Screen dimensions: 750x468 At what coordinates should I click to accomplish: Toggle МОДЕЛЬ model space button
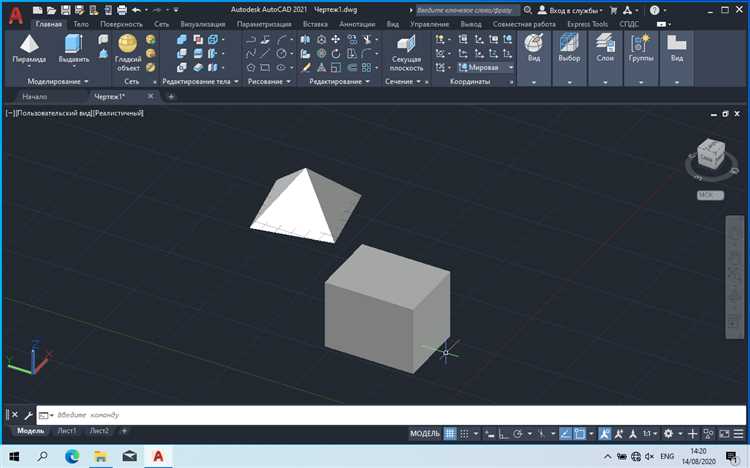pos(425,434)
